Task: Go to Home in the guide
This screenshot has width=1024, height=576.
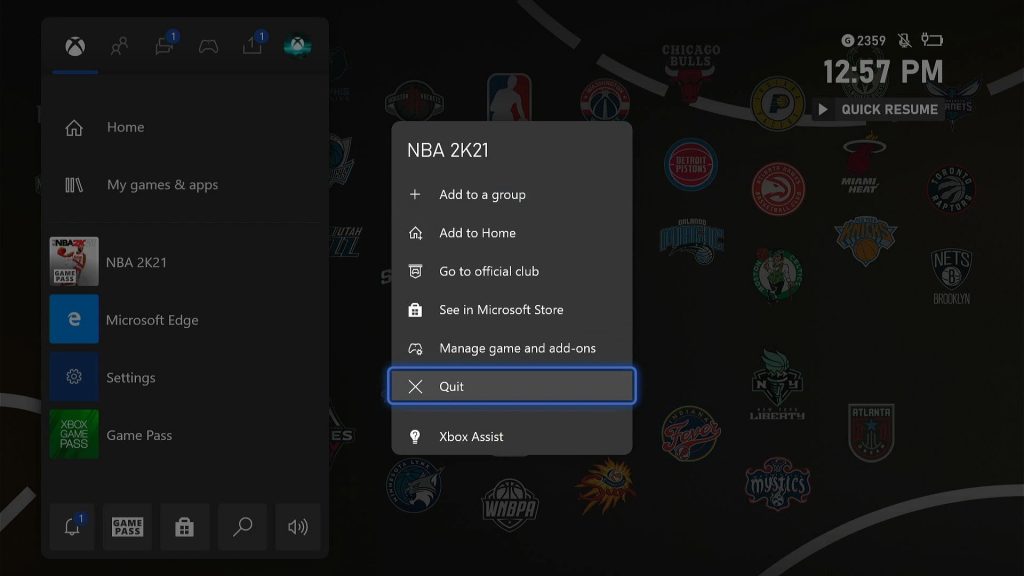Action: 185,127
